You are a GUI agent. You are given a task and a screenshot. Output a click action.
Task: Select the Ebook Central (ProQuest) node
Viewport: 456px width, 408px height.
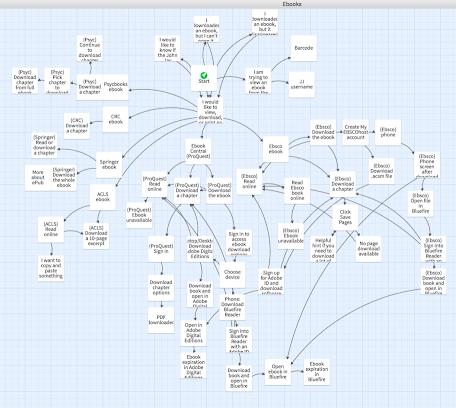coord(198,152)
